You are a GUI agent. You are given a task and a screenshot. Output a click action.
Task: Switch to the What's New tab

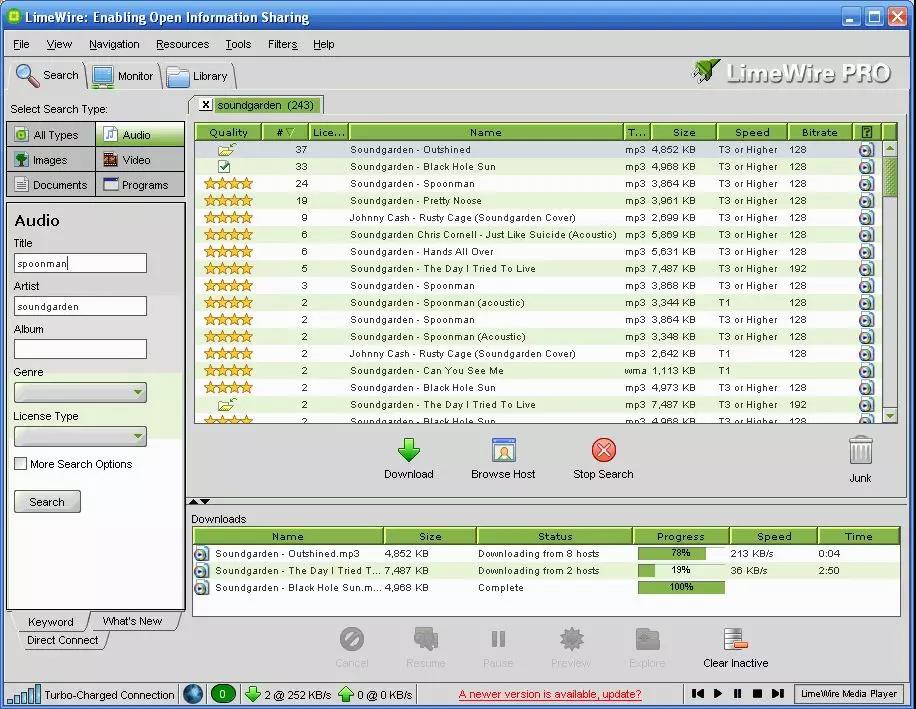pos(133,621)
